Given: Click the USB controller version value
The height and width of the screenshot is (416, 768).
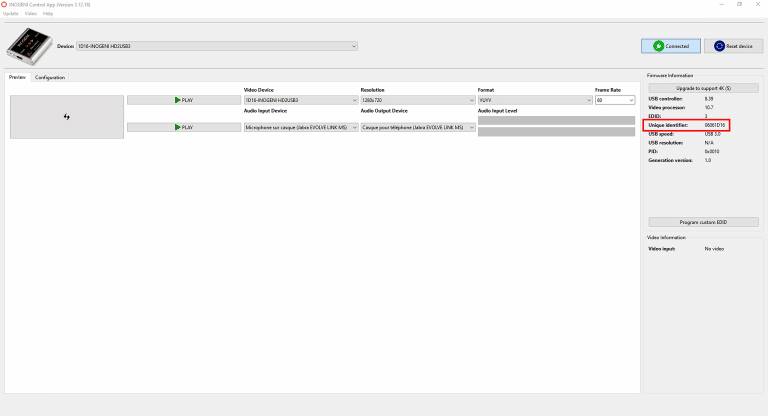Looking at the screenshot, I should coord(709,99).
